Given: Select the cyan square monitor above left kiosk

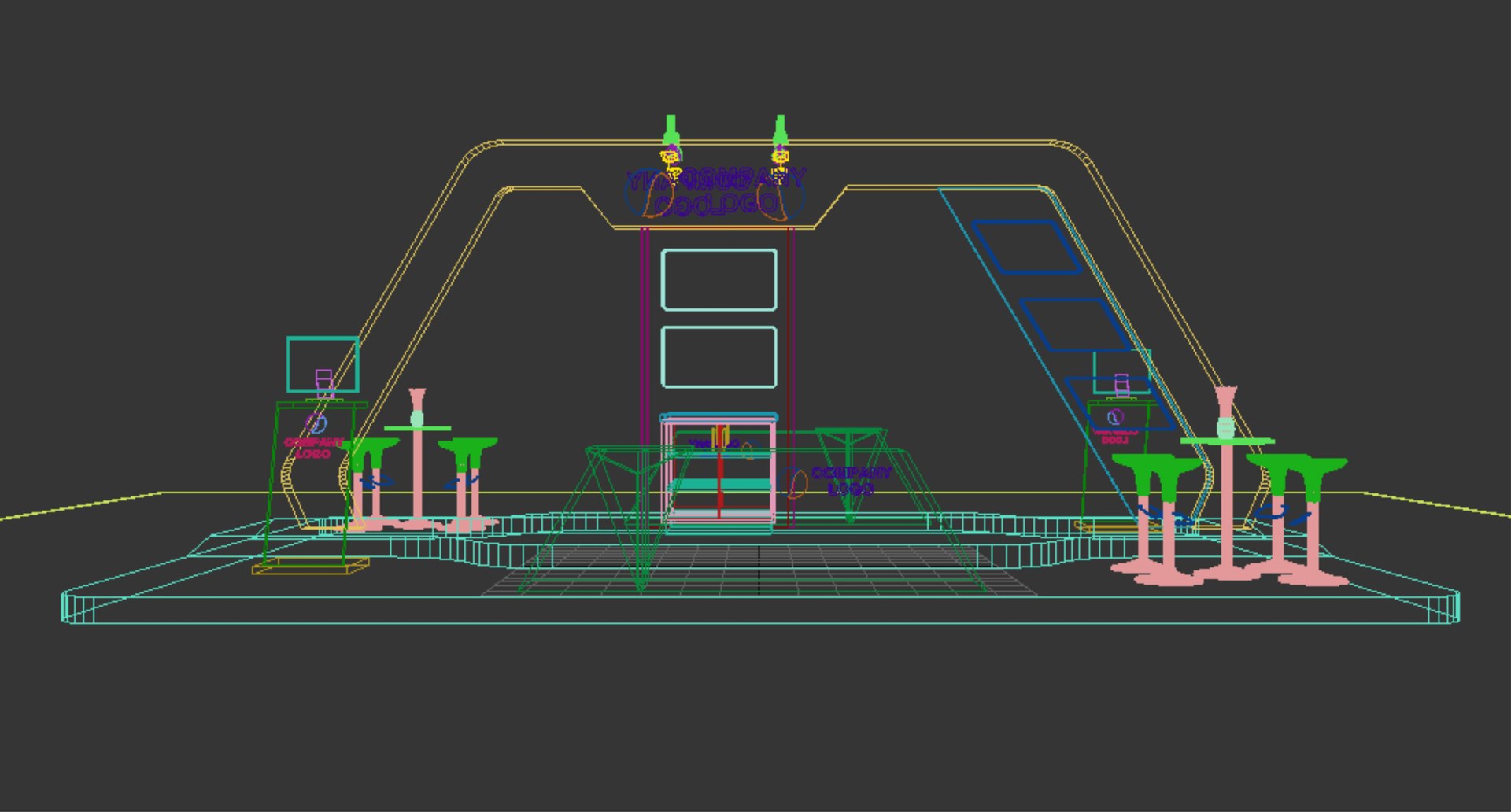Looking at the screenshot, I should (x=323, y=364).
